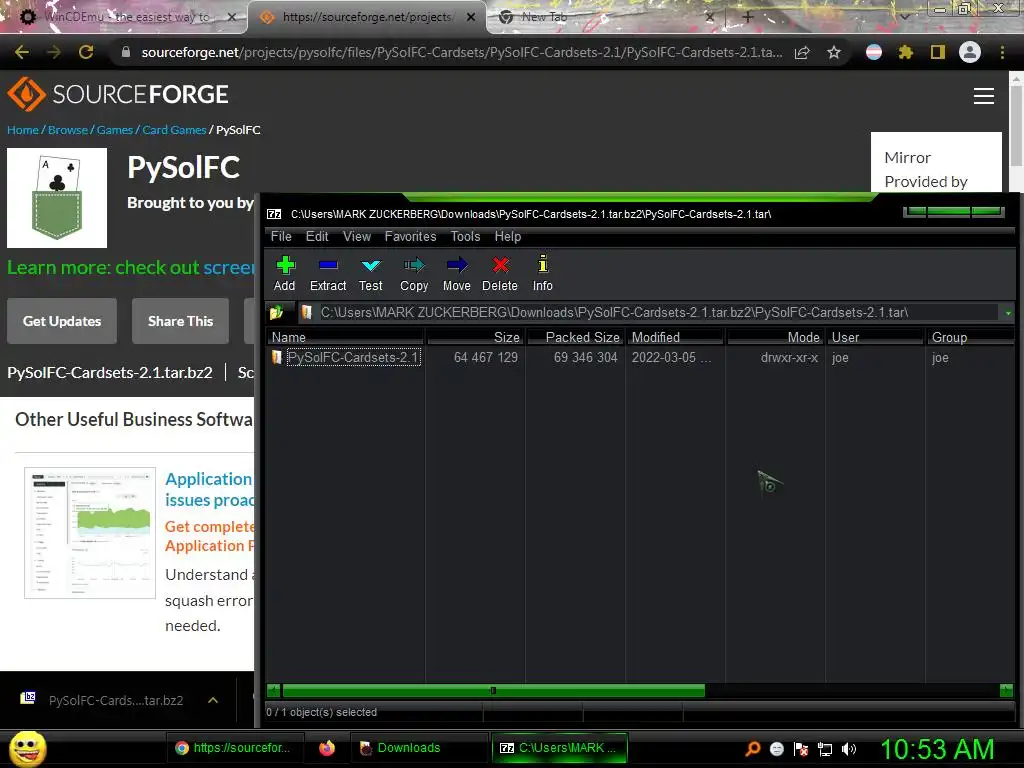Open new tab with plus button

(x=748, y=17)
